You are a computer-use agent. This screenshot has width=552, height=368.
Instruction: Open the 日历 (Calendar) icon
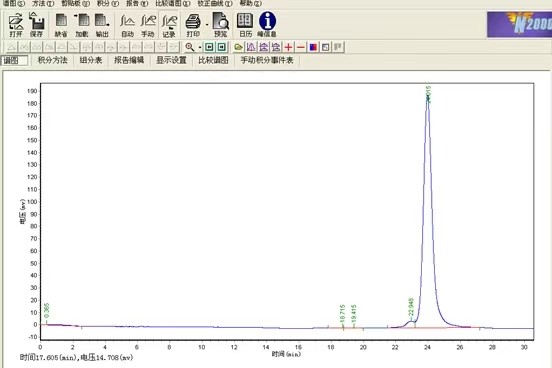point(245,25)
